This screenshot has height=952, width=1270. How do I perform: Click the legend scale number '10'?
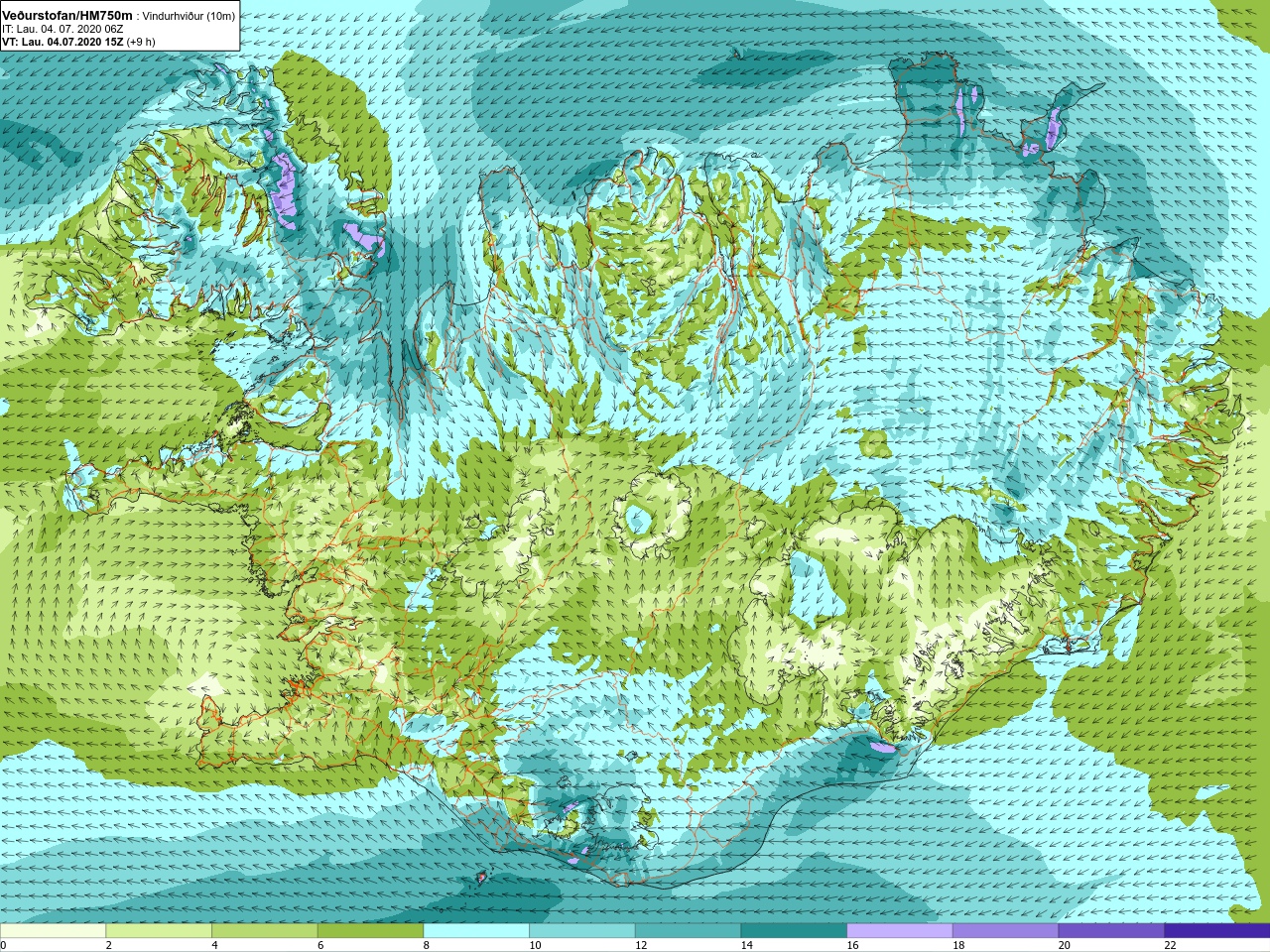[535, 945]
